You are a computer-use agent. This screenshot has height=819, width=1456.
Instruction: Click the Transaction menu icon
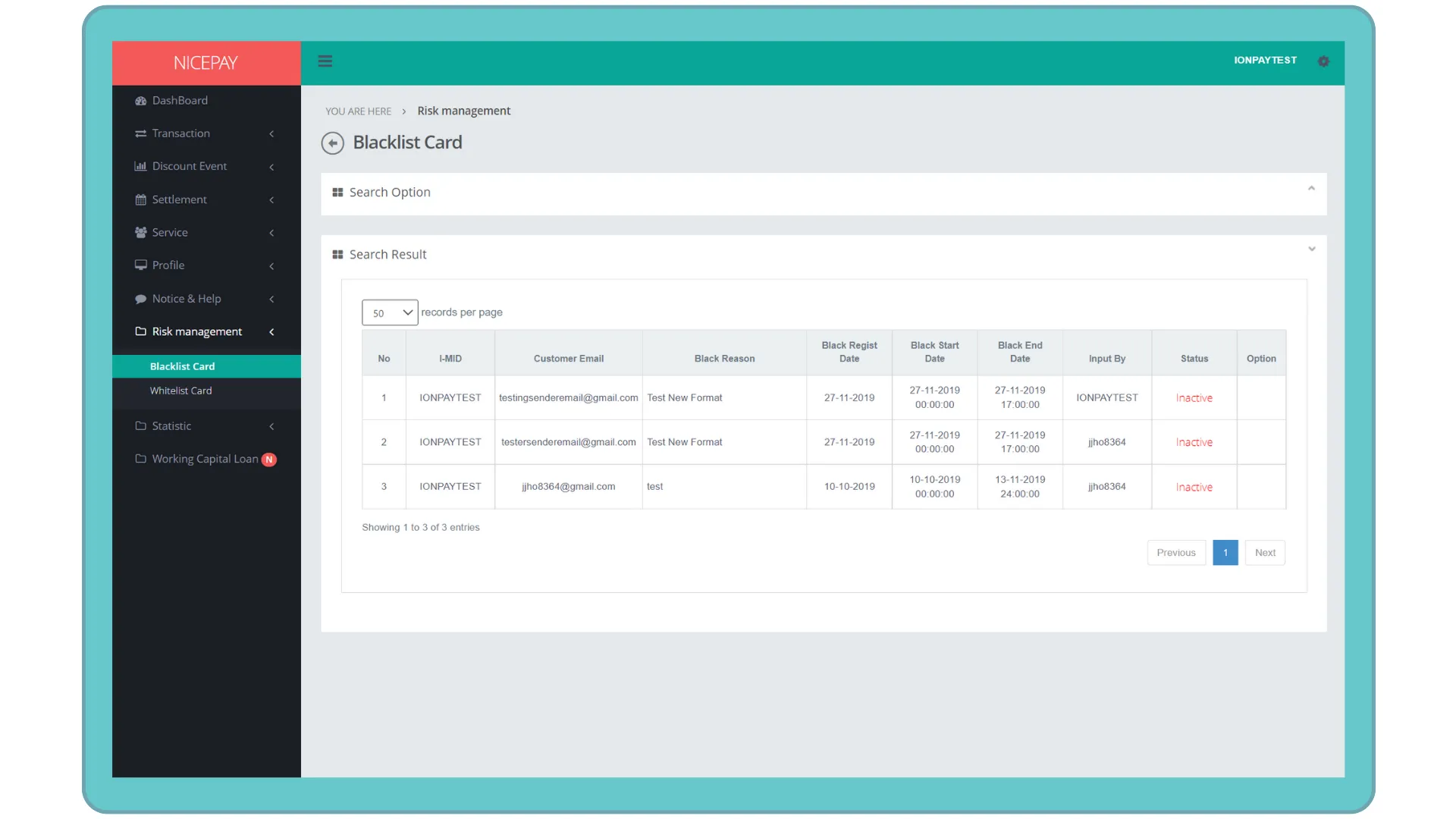[139, 133]
